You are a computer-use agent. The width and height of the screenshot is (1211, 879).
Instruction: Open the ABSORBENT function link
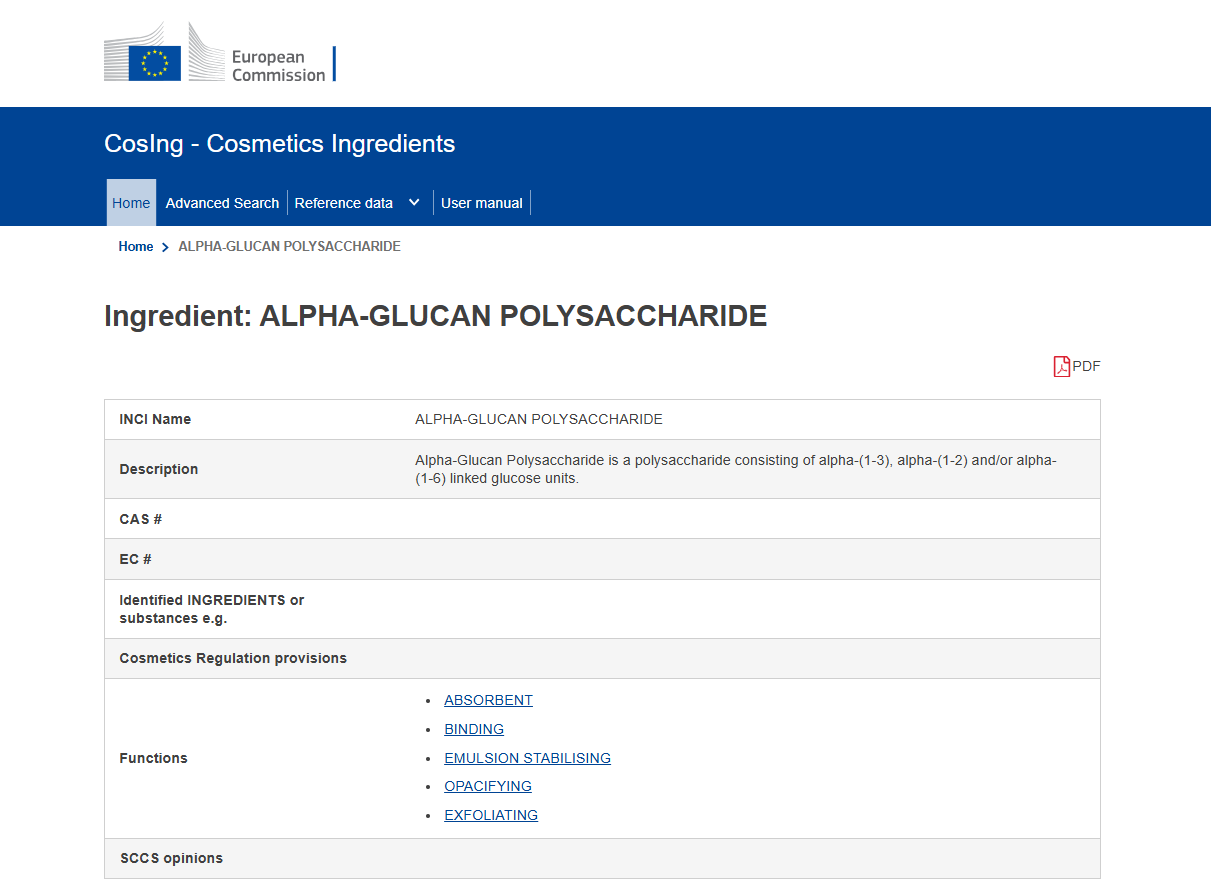click(x=488, y=700)
